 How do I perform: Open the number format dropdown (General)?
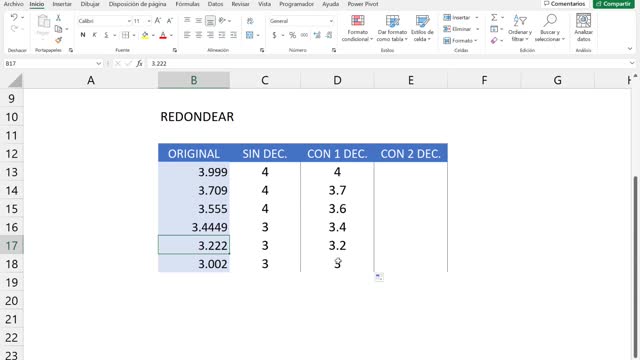click(x=331, y=21)
